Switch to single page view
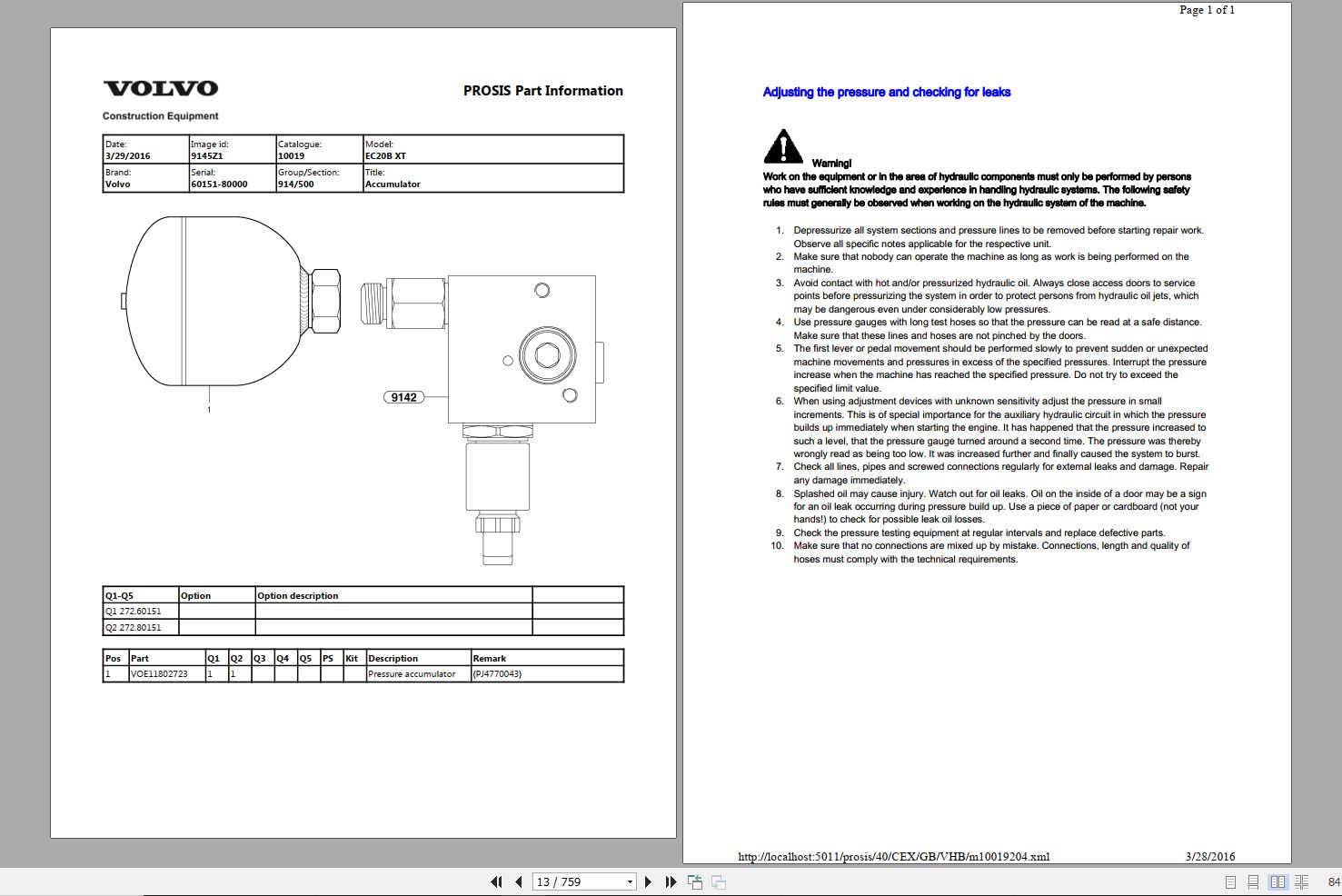This screenshot has width=1342, height=896. [x=1230, y=881]
